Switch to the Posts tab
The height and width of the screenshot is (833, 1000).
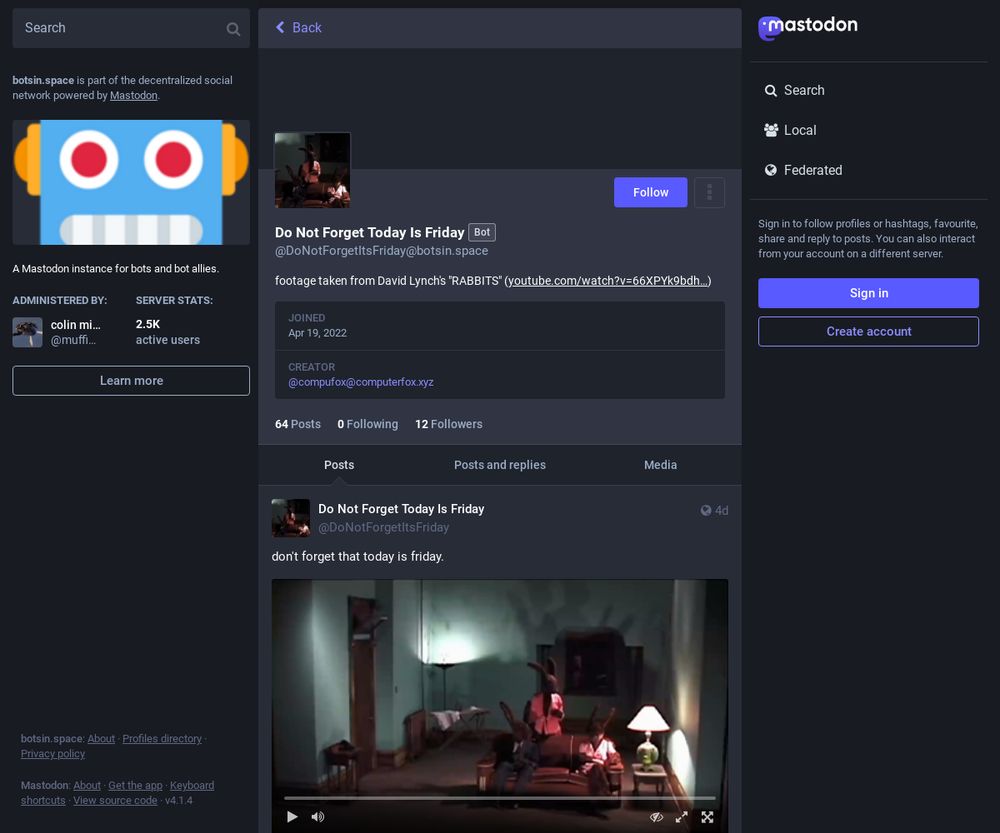click(339, 465)
